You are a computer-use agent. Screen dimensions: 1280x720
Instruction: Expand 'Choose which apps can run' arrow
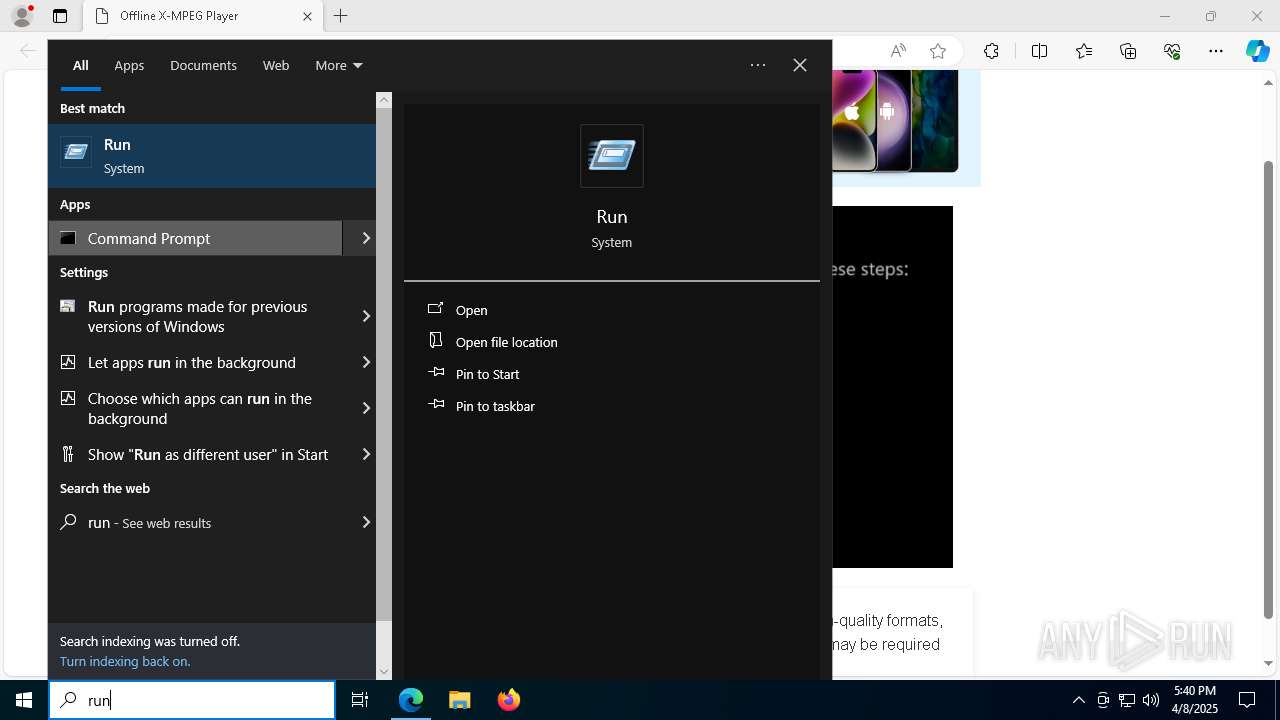pyautogui.click(x=366, y=408)
